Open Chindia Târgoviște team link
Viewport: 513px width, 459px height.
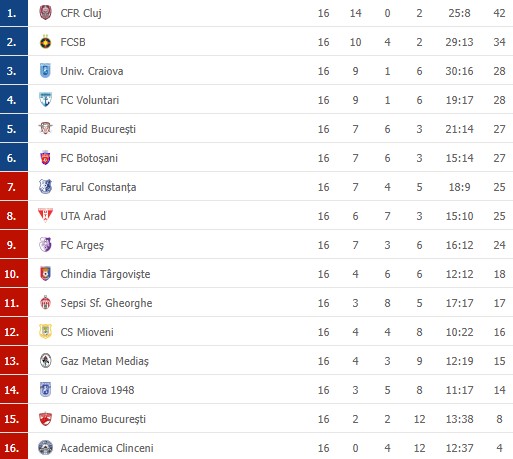pos(105,274)
